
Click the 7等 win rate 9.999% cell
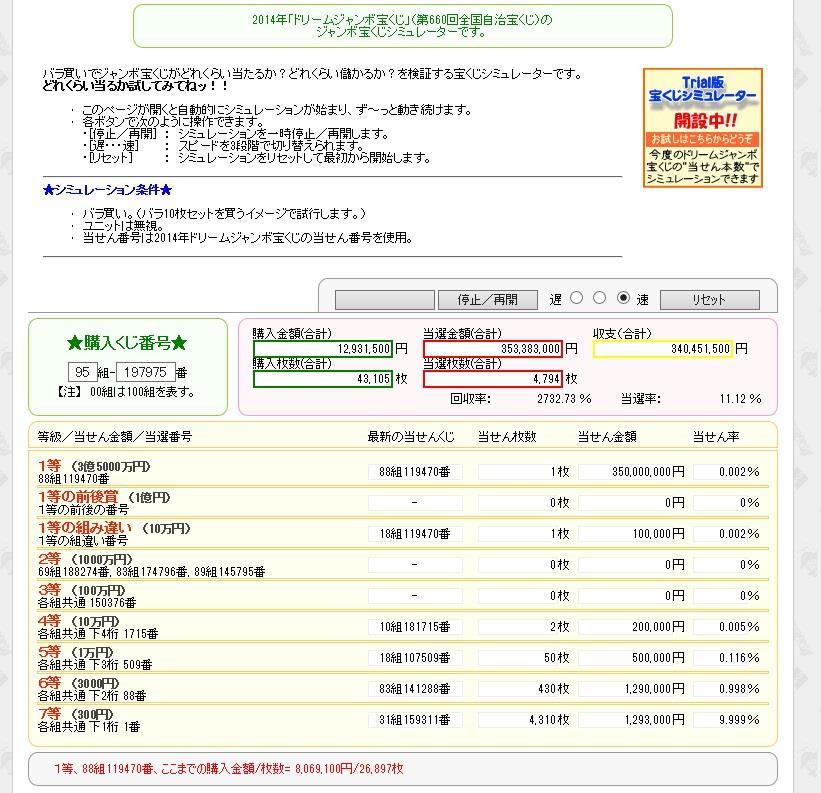click(727, 719)
